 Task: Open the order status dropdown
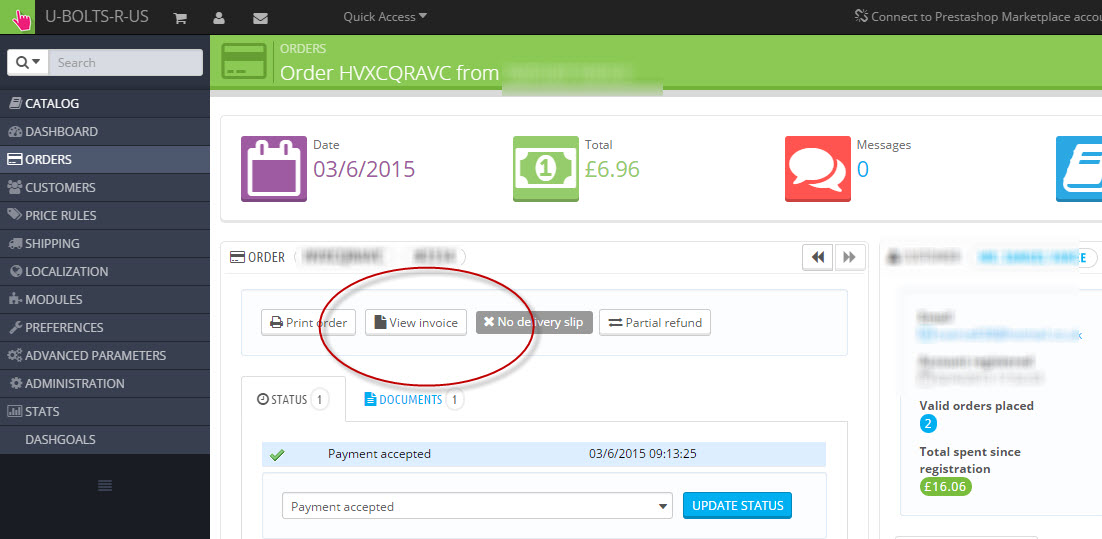point(478,506)
